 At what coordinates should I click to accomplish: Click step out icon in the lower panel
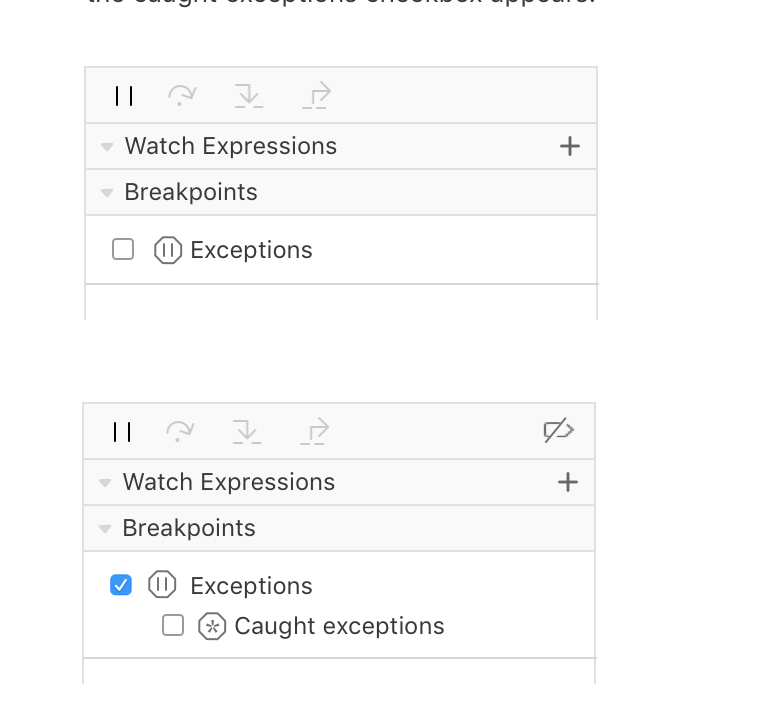click(314, 432)
